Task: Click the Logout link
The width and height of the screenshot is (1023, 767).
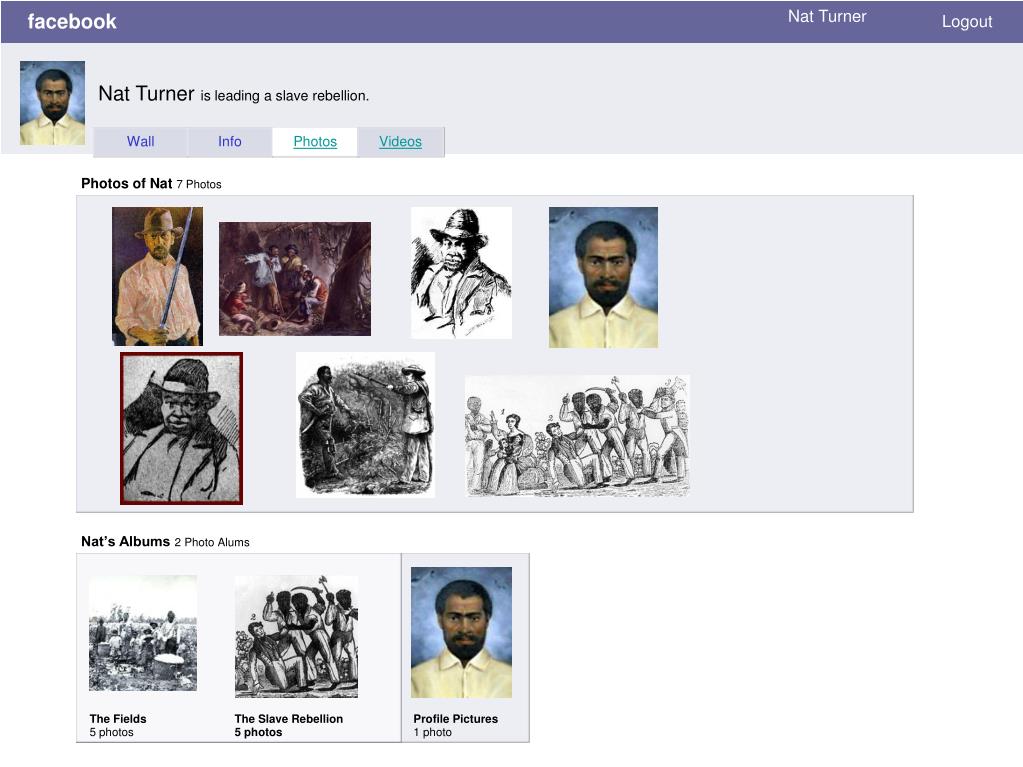Action: coord(966,22)
